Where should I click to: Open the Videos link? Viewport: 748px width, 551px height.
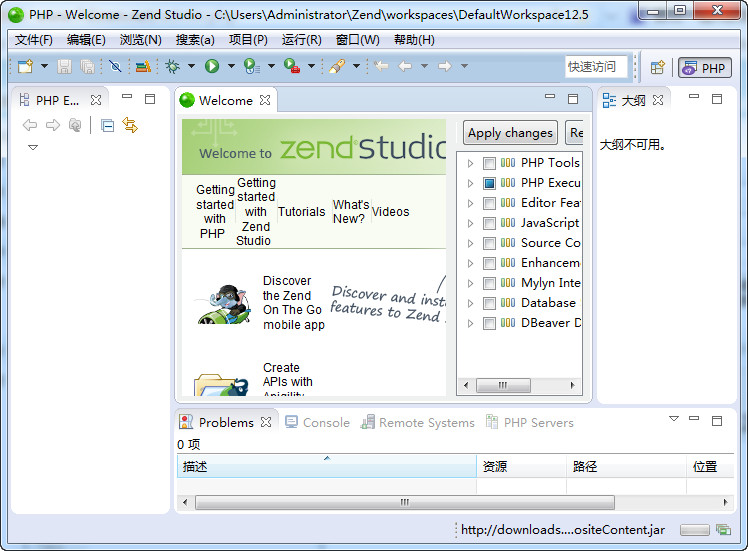(390, 211)
